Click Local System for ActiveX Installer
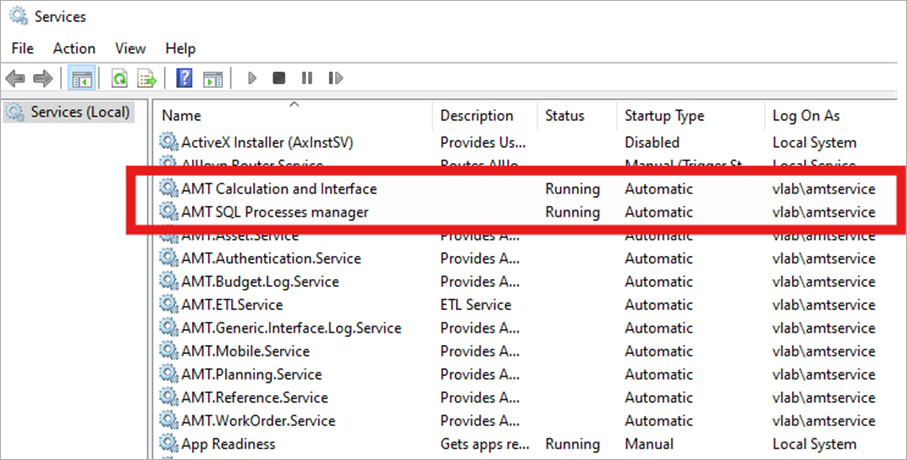Screen dimensions: 907x460 tap(814, 143)
